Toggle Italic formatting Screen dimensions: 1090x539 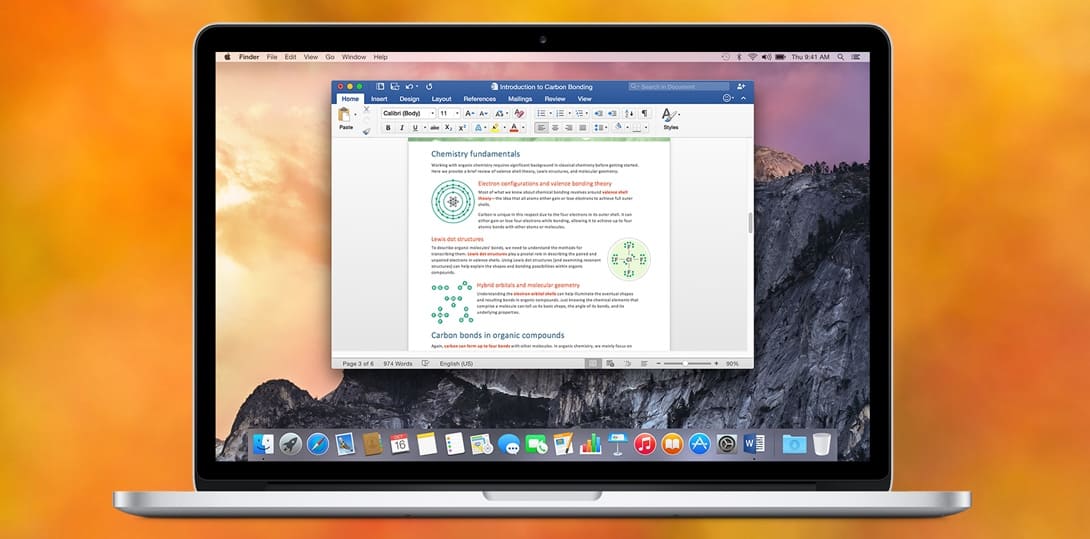[402, 128]
